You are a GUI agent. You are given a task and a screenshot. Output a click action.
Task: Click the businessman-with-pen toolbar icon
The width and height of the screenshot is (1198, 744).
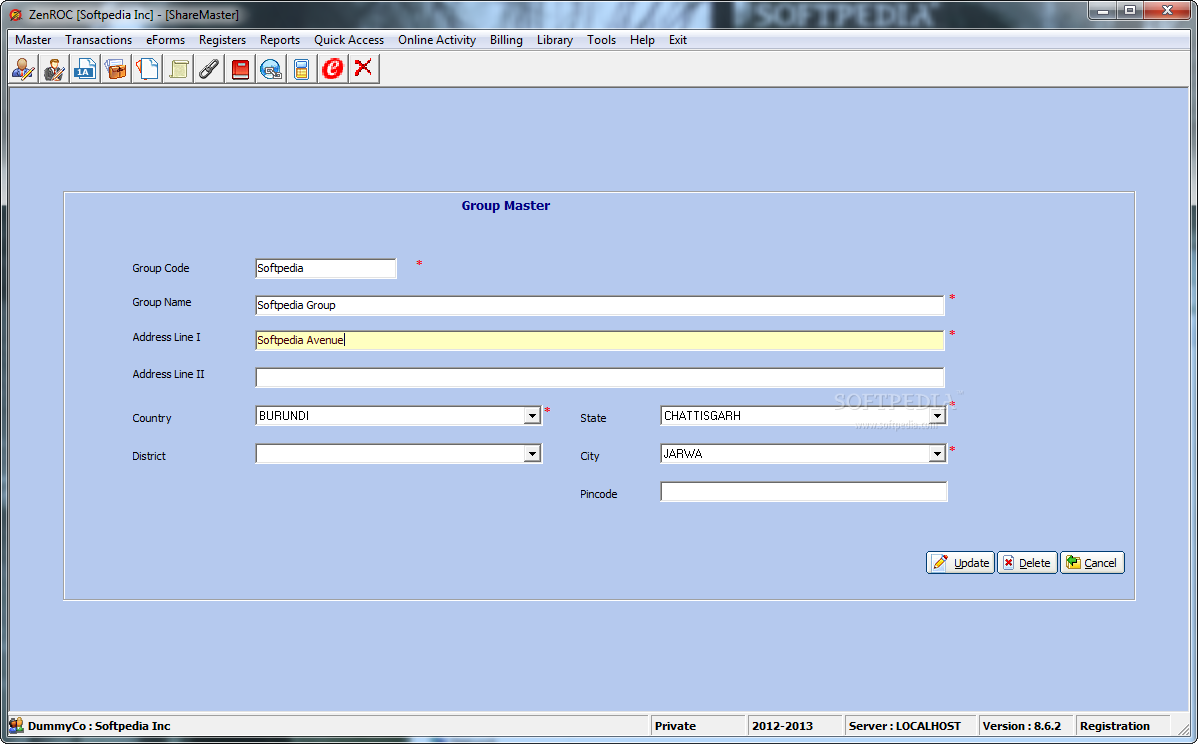pos(54,70)
